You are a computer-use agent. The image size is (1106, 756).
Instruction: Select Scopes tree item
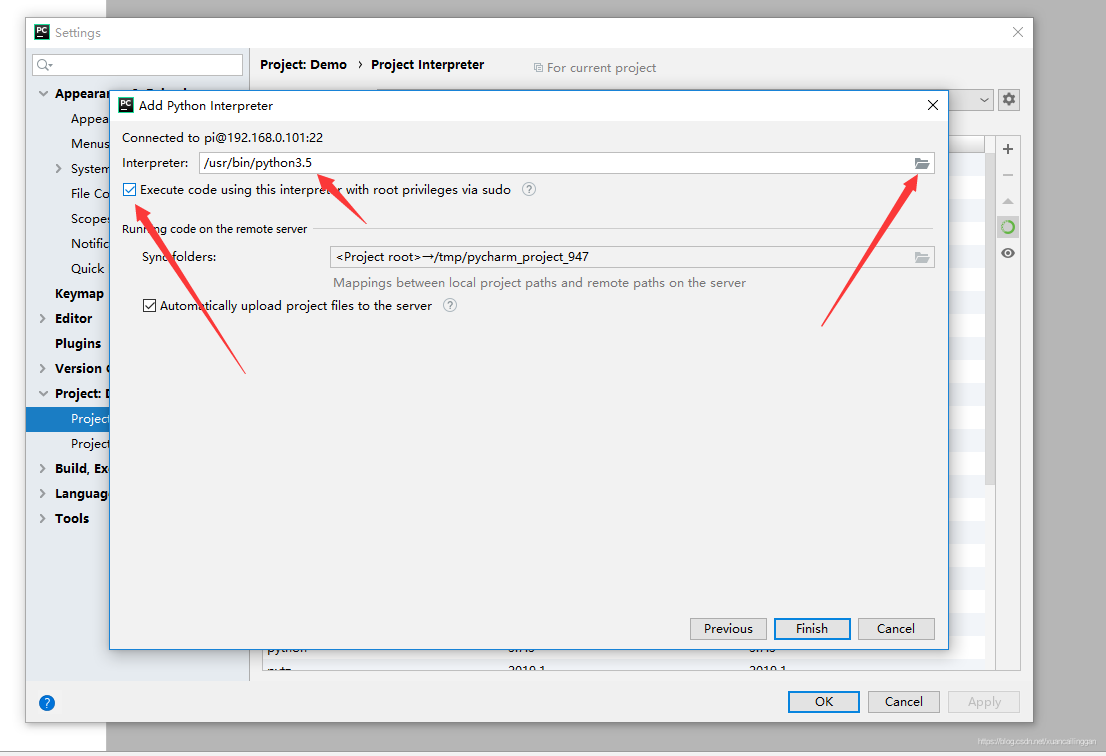point(90,219)
